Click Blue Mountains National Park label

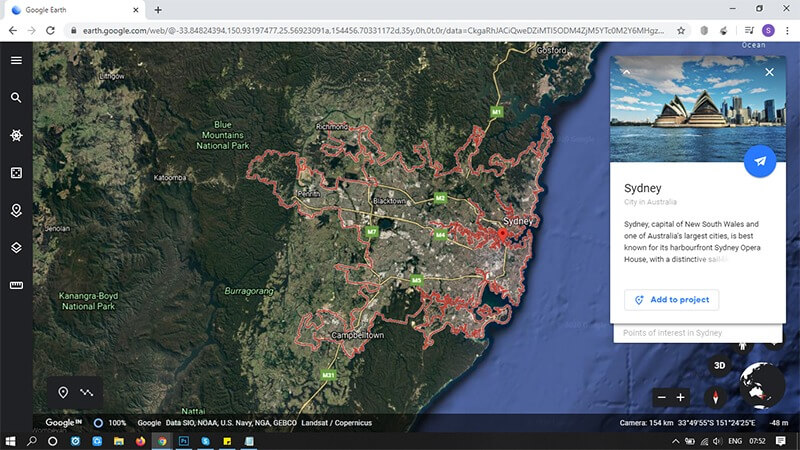(x=222, y=135)
